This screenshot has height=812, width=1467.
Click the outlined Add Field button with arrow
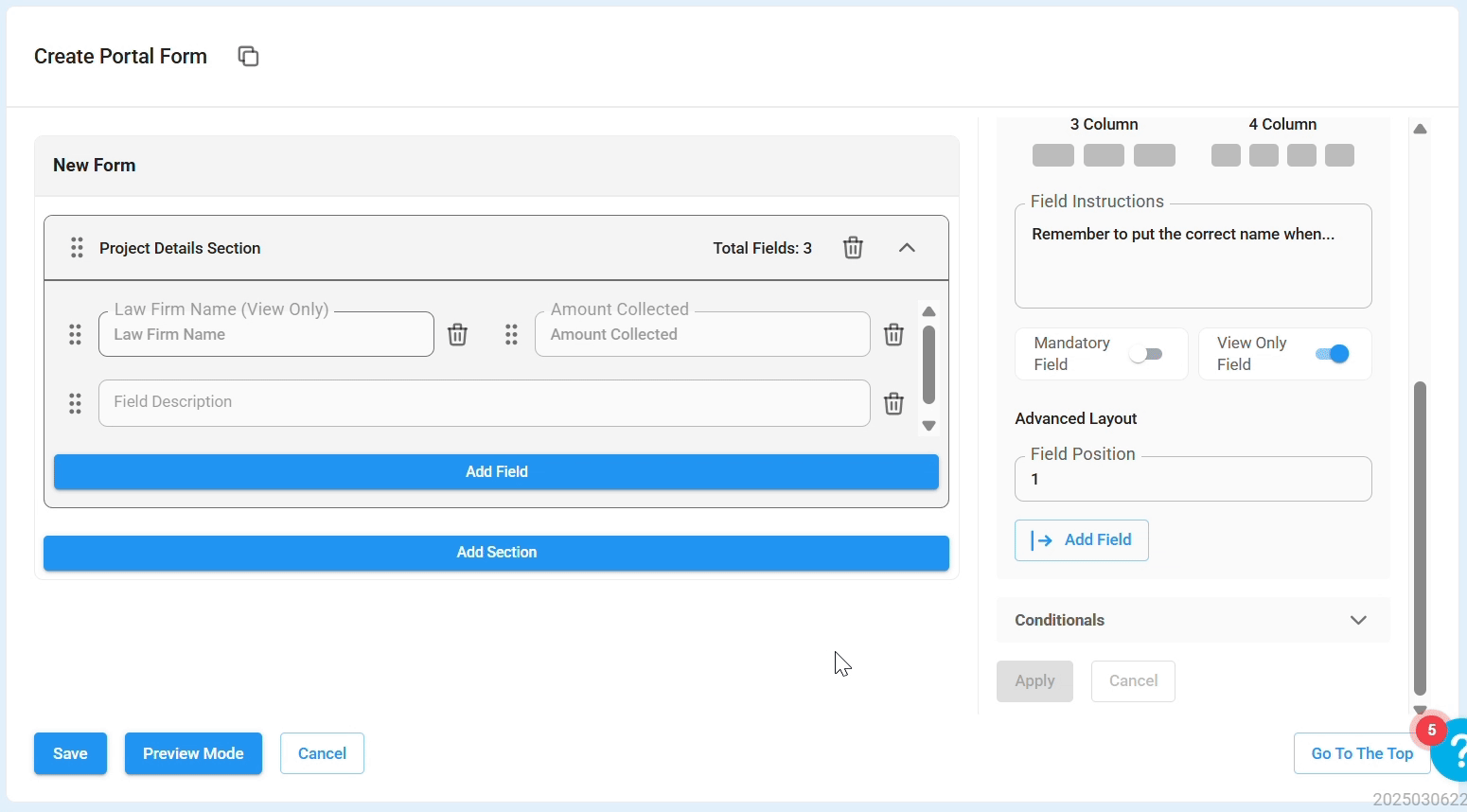(1082, 540)
